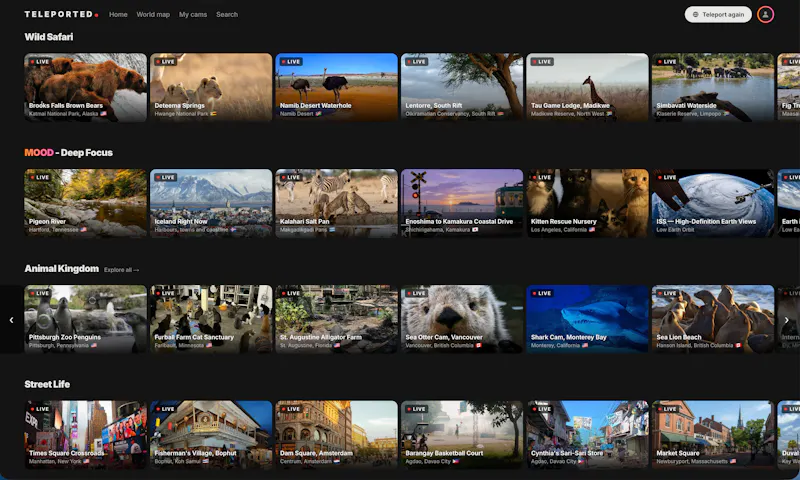
Task: Open the Sea Lion Beach cam
Action: (x=713, y=319)
